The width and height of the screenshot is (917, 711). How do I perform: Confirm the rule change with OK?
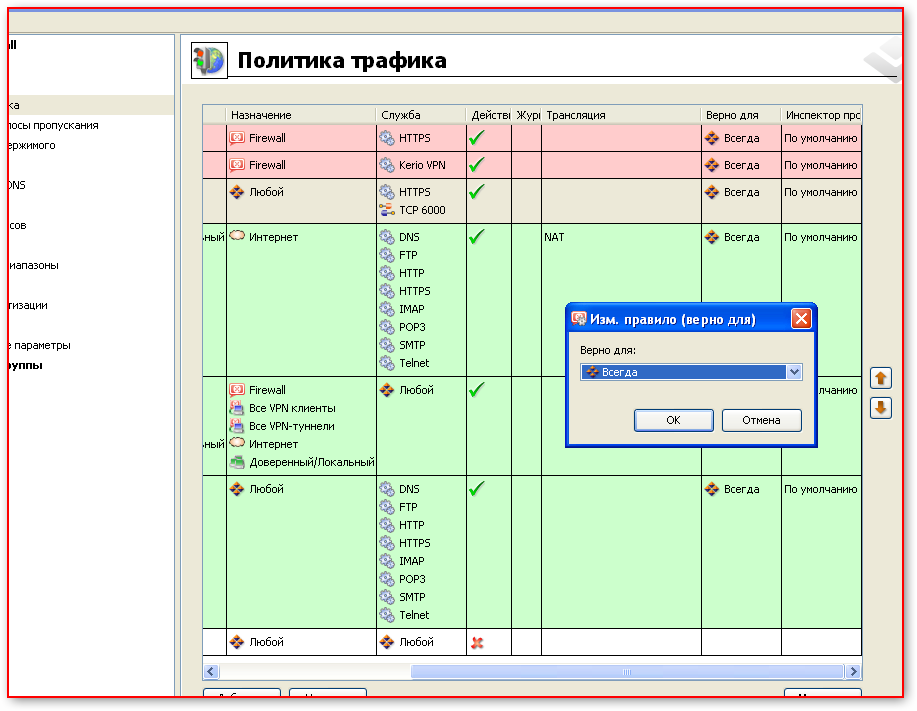tap(674, 420)
